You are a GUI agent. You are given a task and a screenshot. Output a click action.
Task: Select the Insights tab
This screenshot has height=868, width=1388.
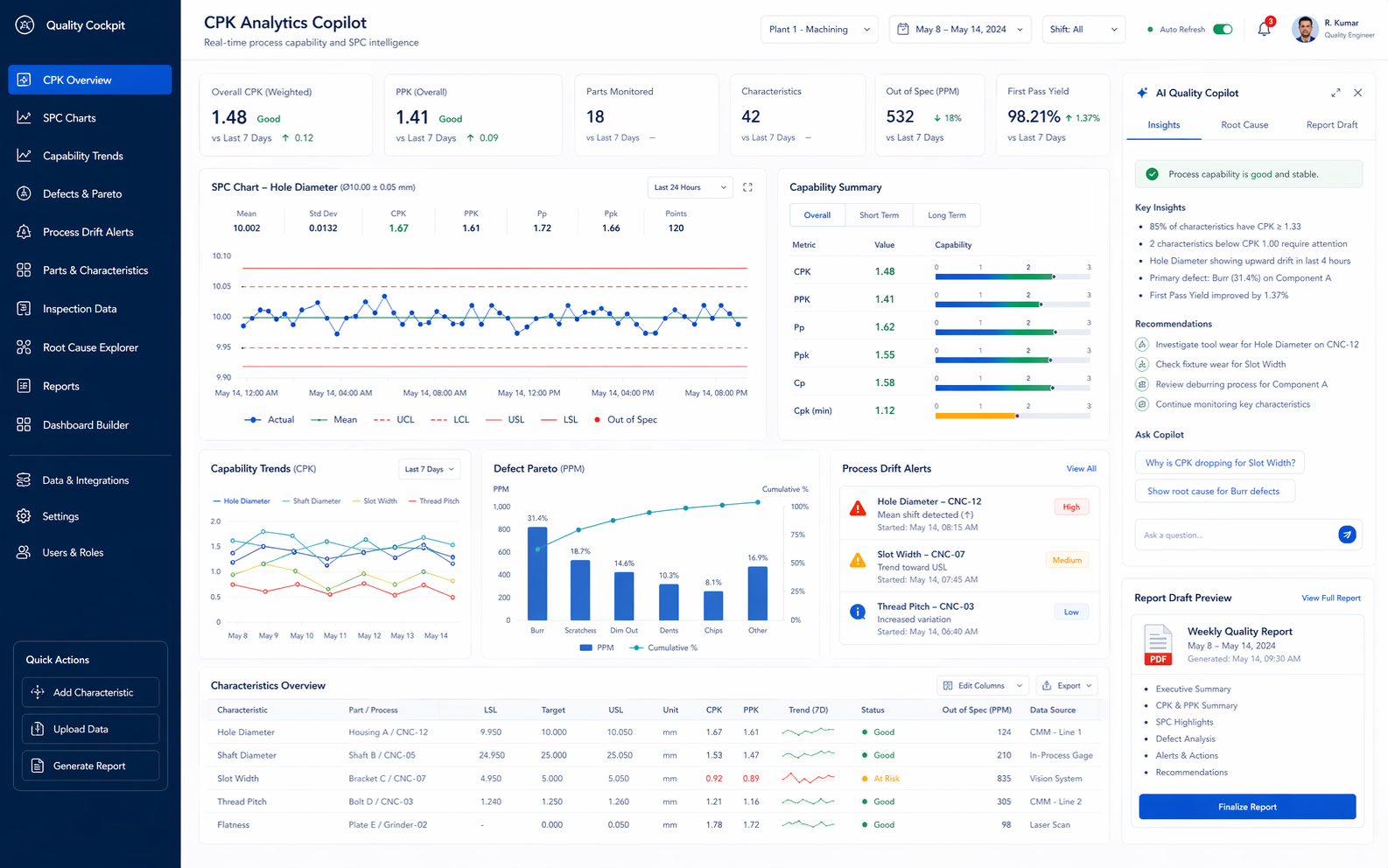pos(1164,125)
